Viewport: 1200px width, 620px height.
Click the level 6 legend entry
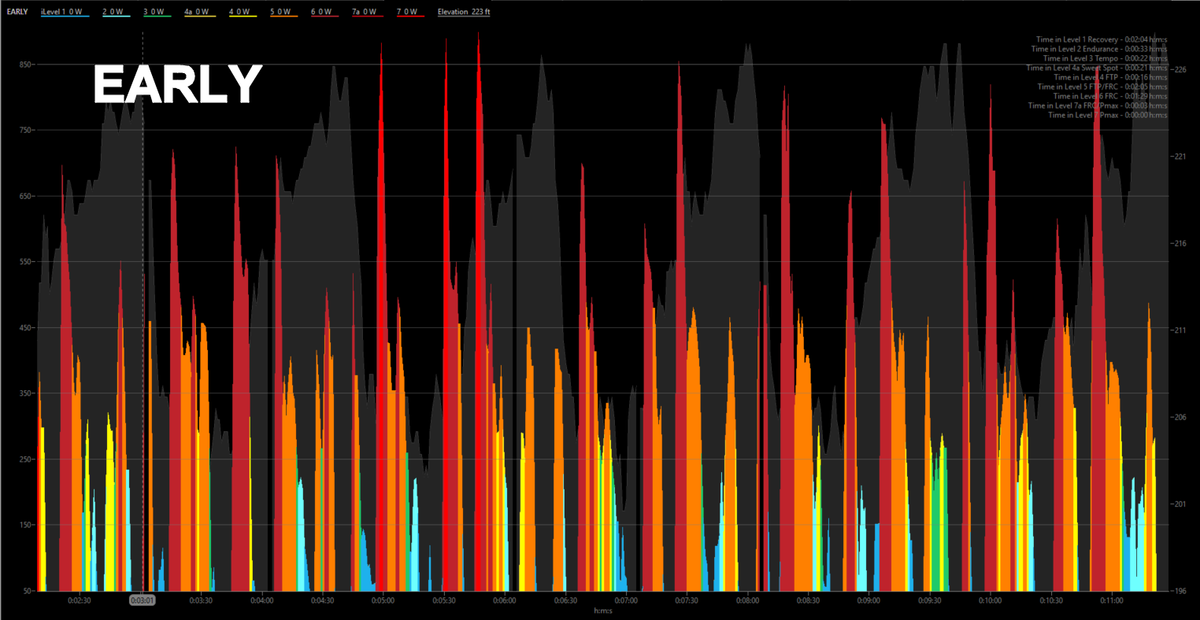(x=324, y=11)
